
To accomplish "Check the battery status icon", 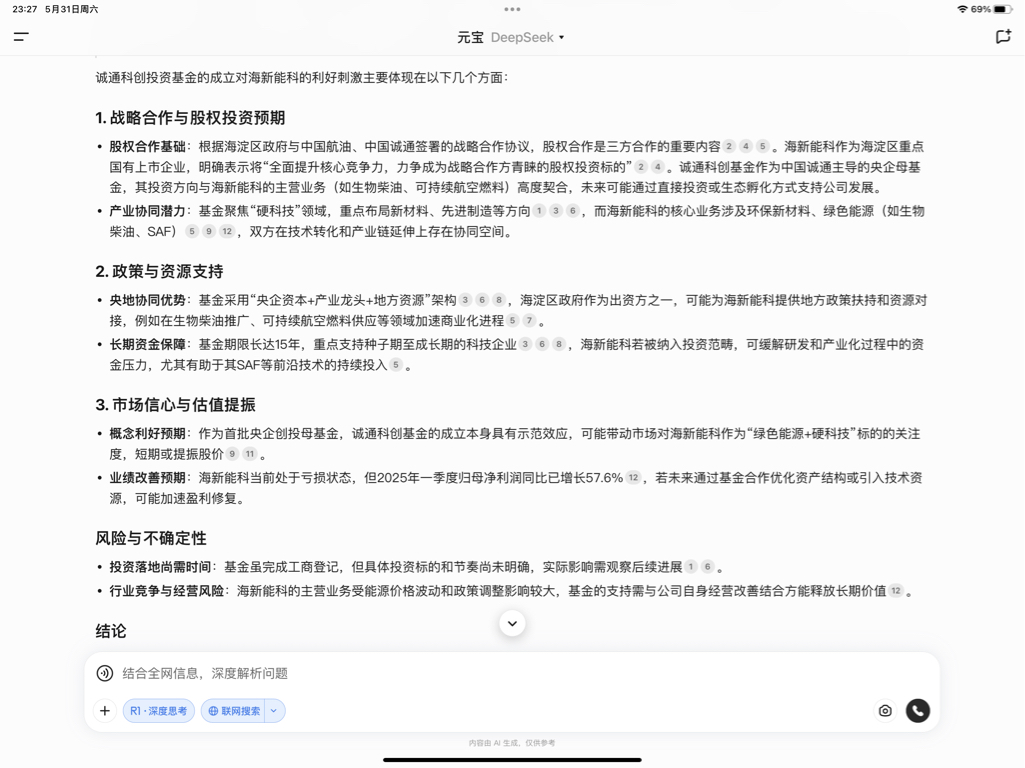I will tap(1002, 9).
